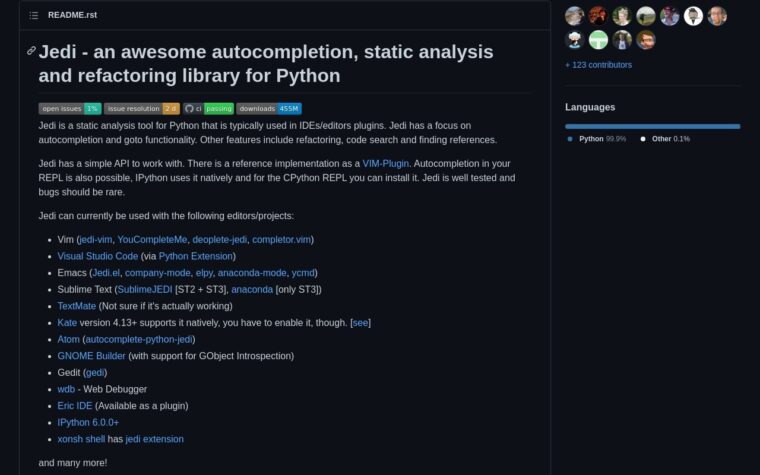Open the VIM-Plugin link
Image resolution: width=760 pixels, height=475 pixels.
(x=385, y=164)
